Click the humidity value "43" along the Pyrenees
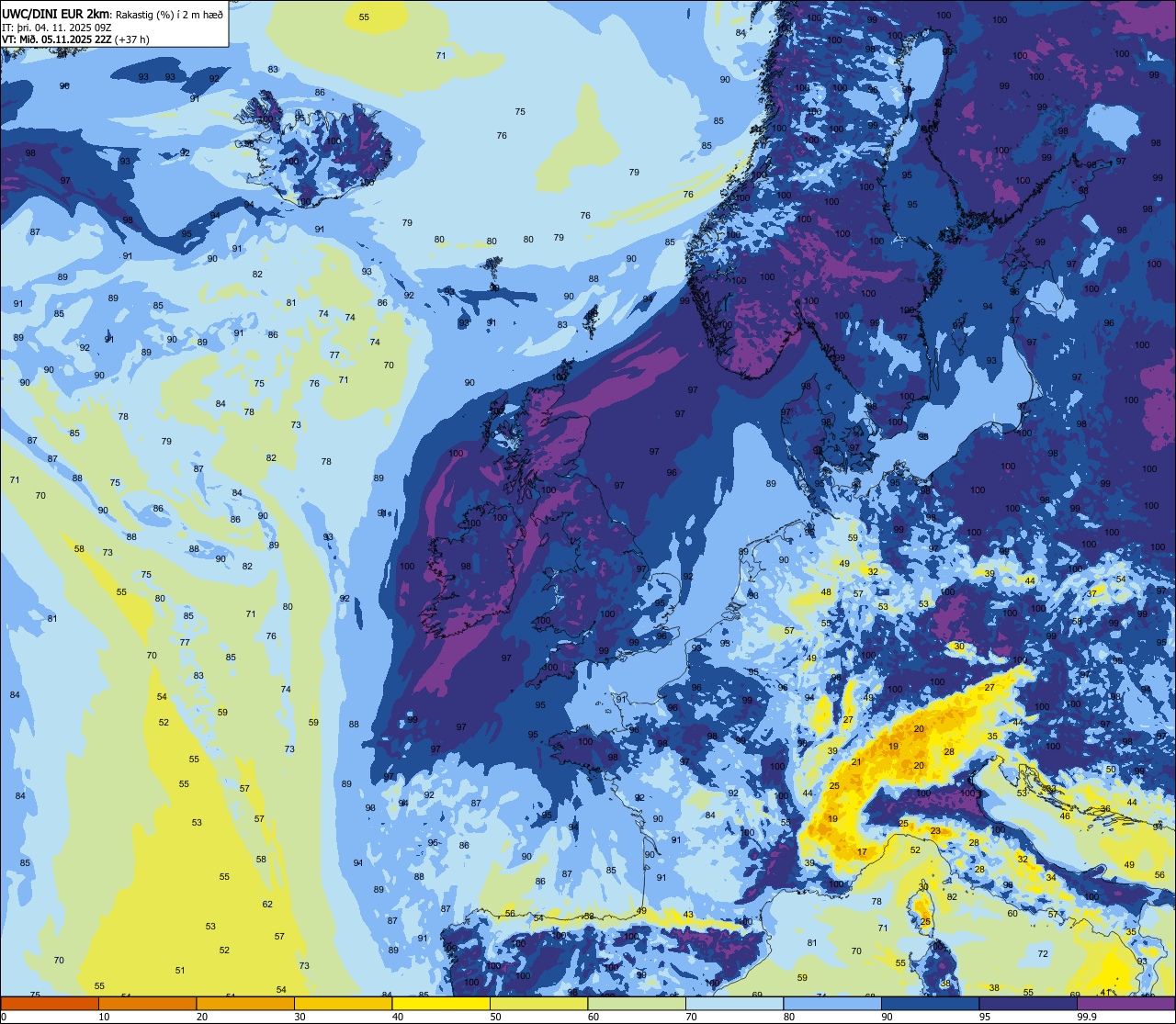This screenshot has height=1024, width=1176. pyautogui.click(x=688, y=914)
